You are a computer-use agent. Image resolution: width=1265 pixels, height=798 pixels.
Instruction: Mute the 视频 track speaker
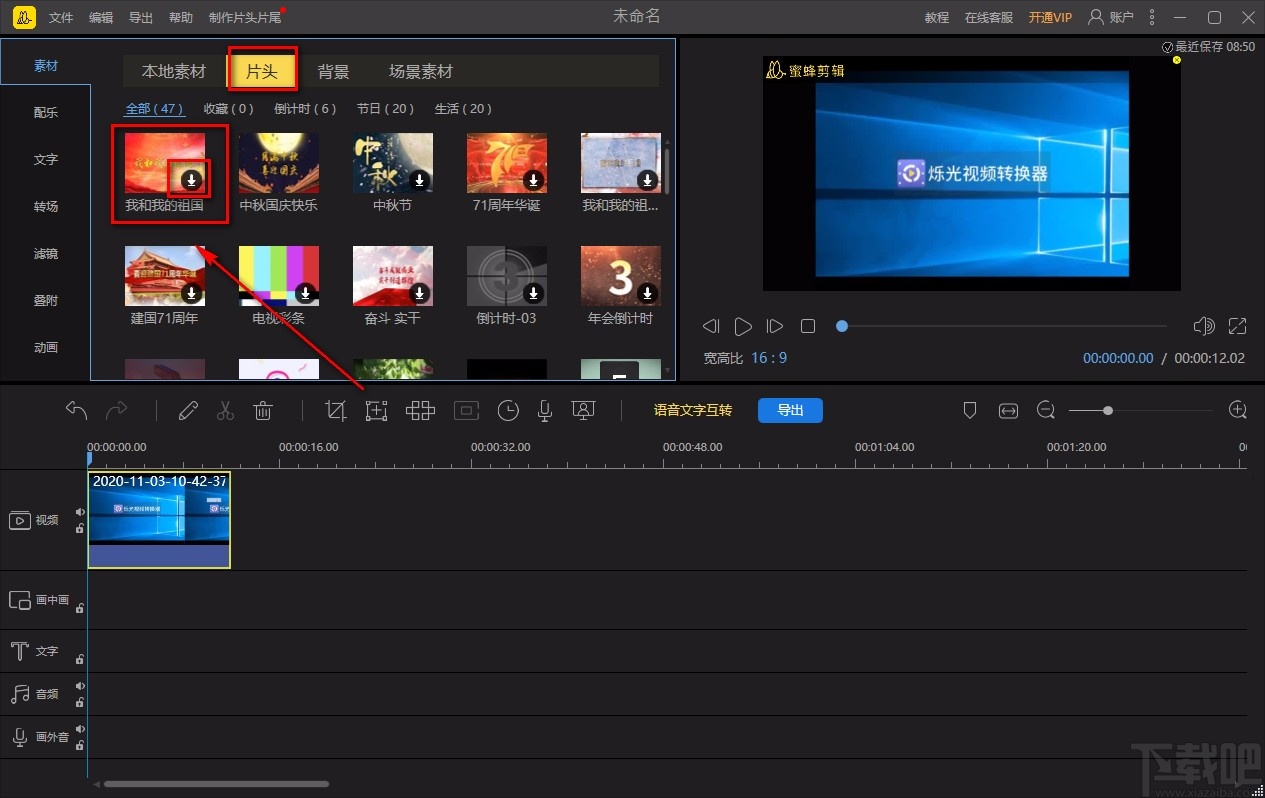80,512
